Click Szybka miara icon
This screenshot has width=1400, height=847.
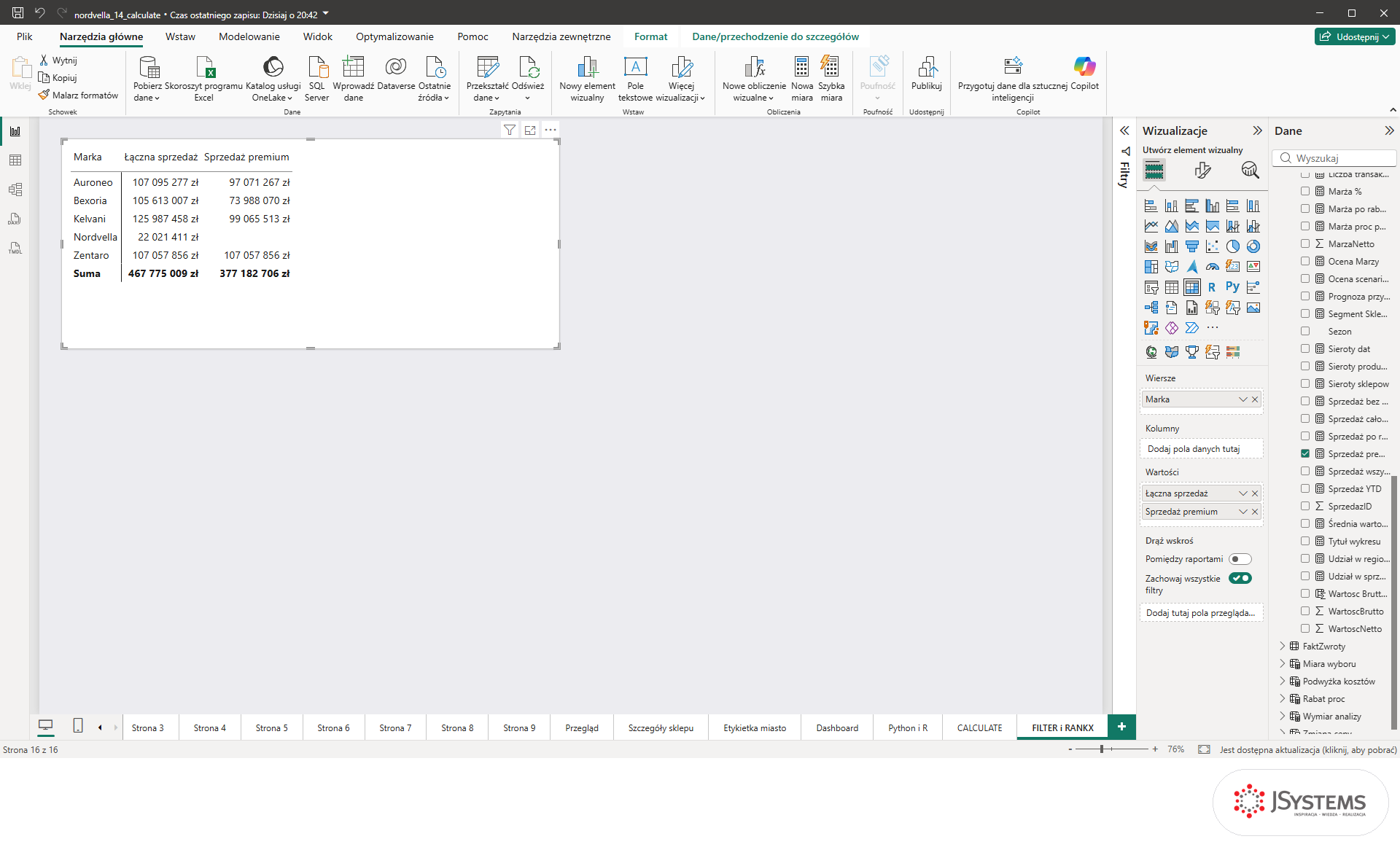831,79
